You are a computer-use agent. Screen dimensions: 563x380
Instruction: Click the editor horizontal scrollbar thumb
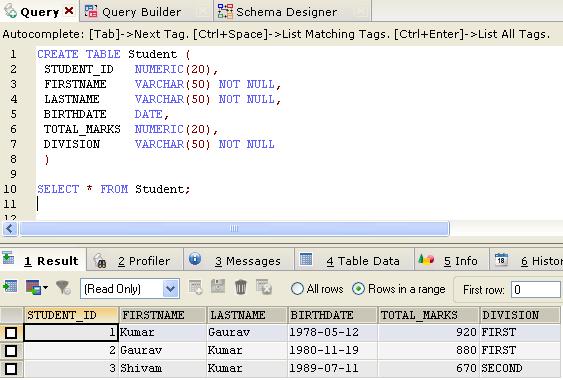[x=234, y=228]
